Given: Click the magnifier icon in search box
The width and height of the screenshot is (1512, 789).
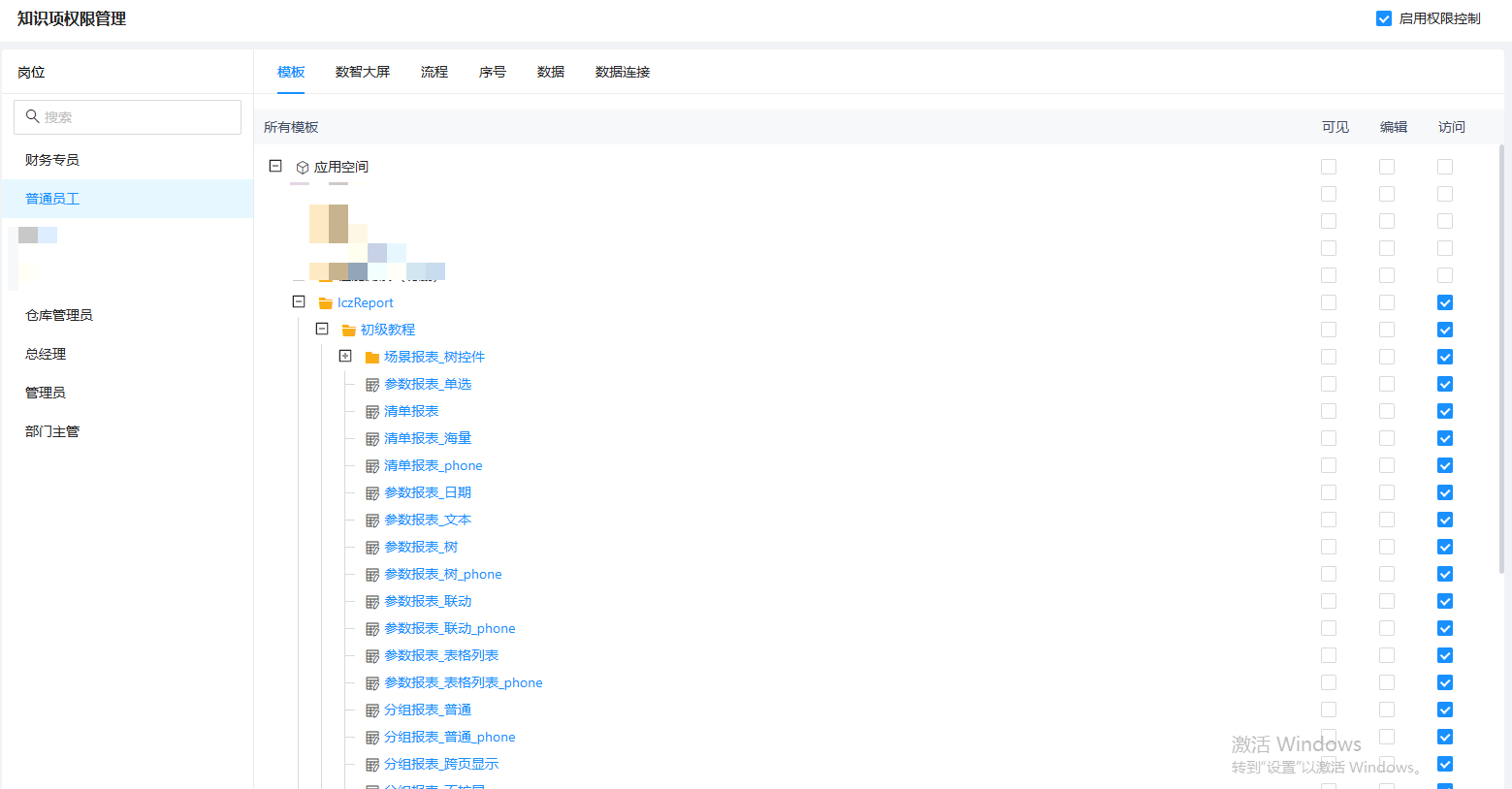Looking at the screenshot, I should [32, 117].
